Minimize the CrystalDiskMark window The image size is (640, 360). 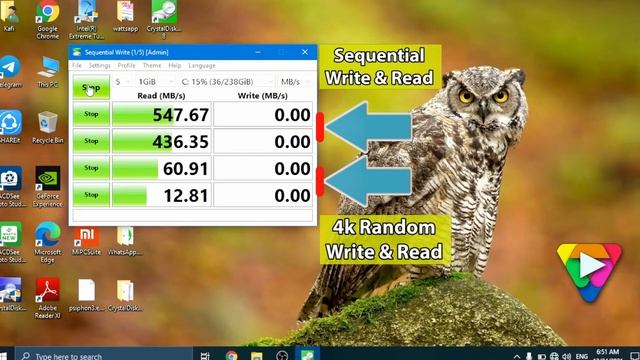coord(258,52)
